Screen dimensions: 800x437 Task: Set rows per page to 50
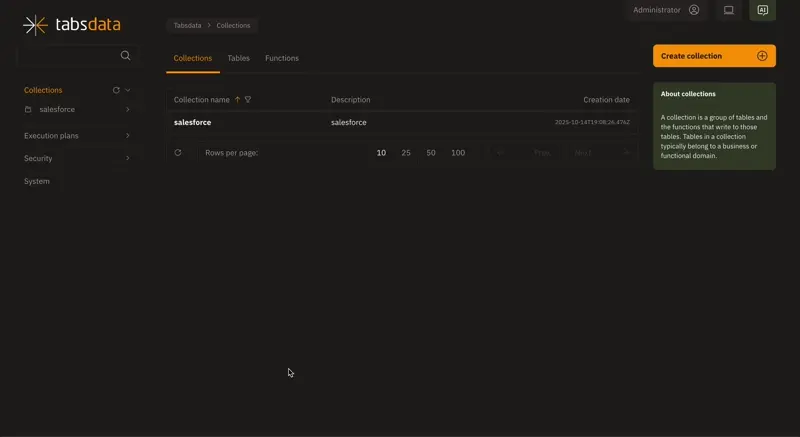pos(431,153)
